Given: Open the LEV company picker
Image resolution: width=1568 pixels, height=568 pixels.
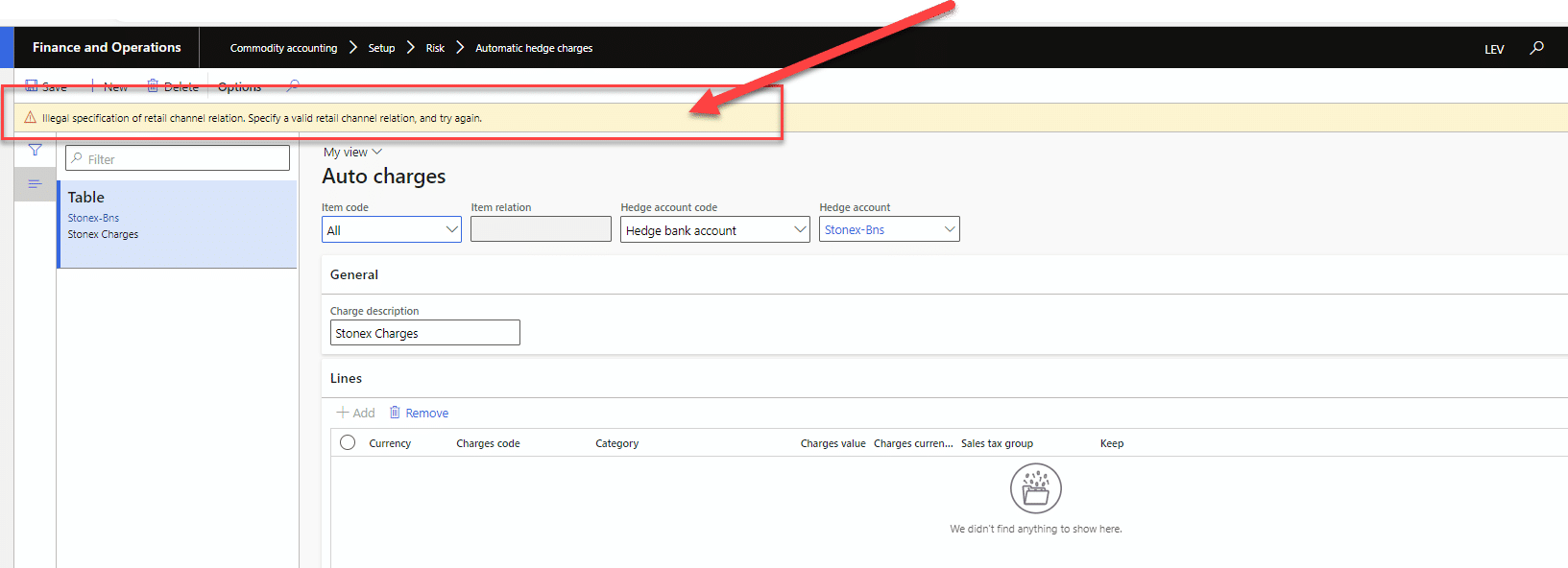Looking at the screenshot, I should point(1494,49).
